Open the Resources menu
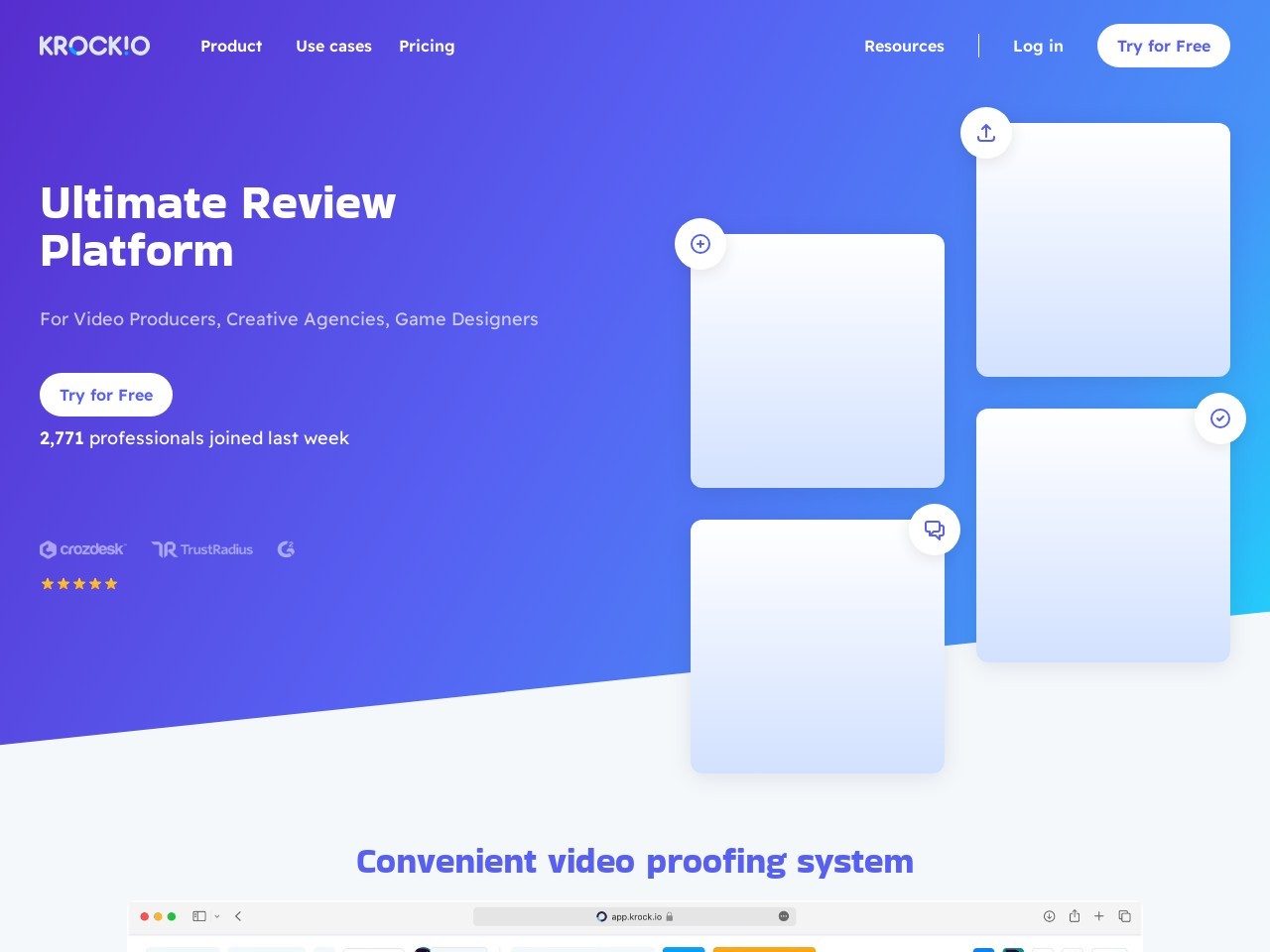Image resolution: width=1270 pixels, height=952 pixels. coord(904,46)
